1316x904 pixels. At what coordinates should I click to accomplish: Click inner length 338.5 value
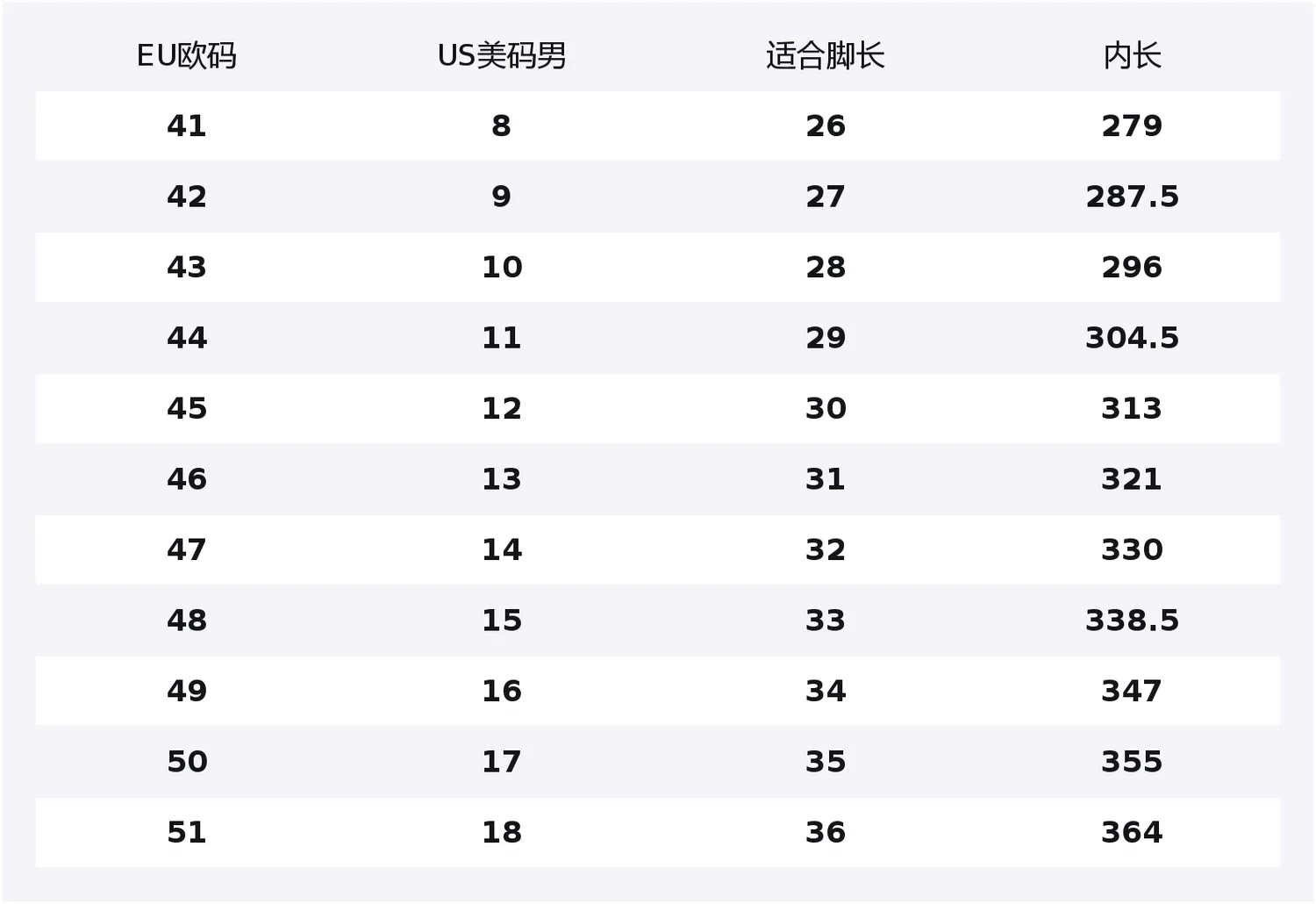tap(1132, 621)
